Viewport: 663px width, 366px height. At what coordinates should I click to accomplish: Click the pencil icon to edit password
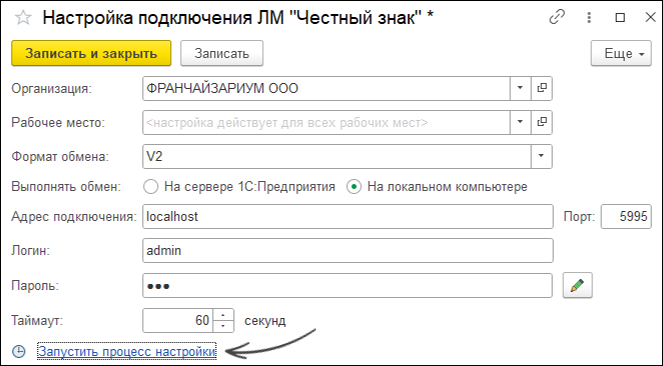tap(578, 285)
